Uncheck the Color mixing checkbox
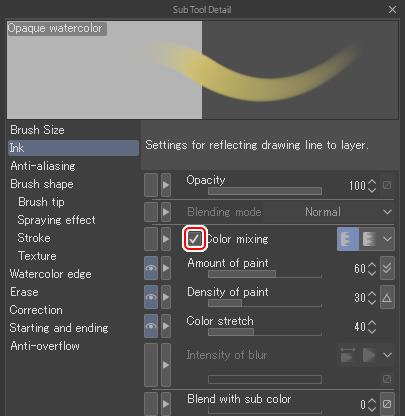 coord(194,239)
